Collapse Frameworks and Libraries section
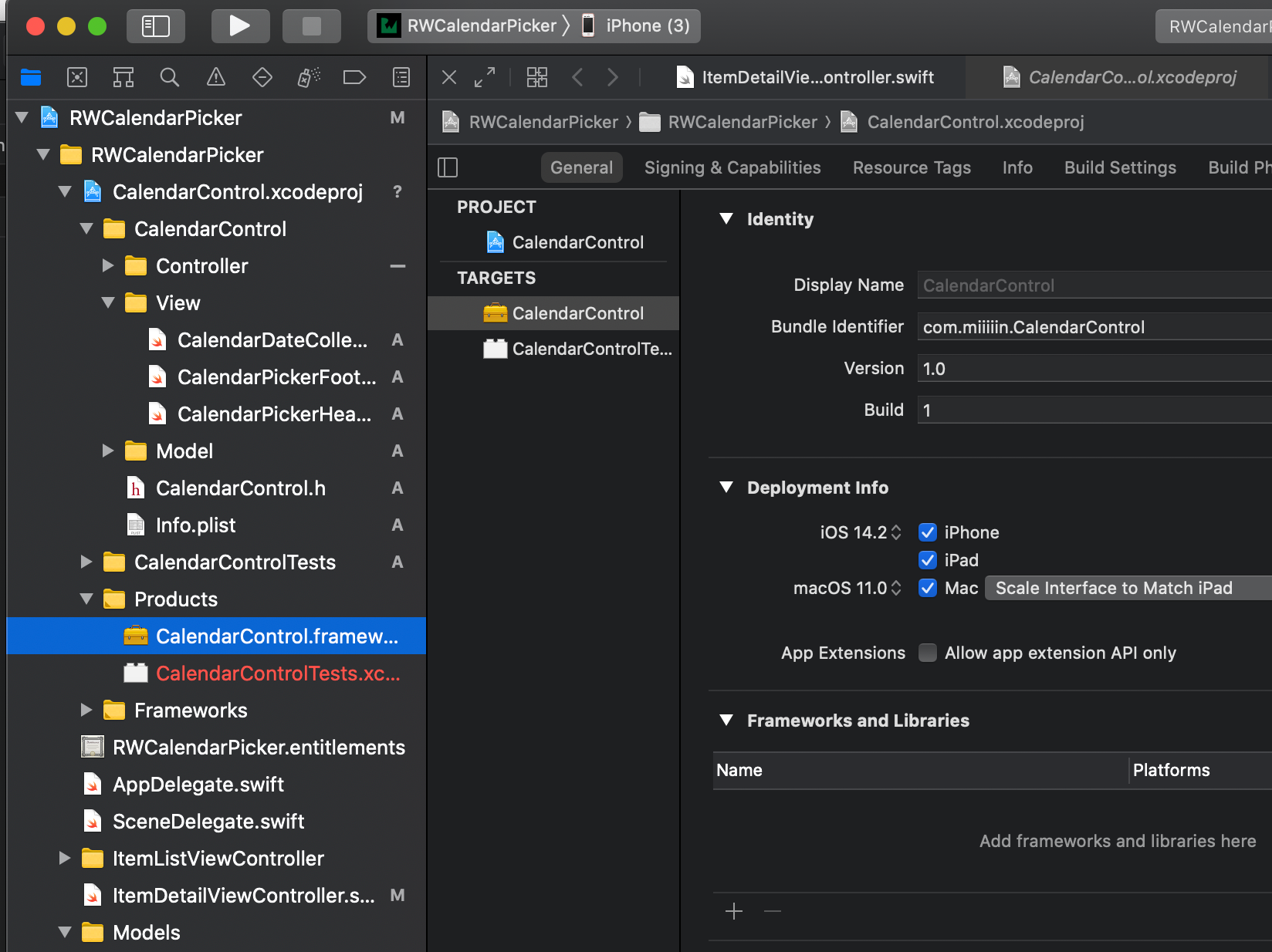Image resolution: width=1272 pixels, height=952 pixels. (x=726, y=721)
